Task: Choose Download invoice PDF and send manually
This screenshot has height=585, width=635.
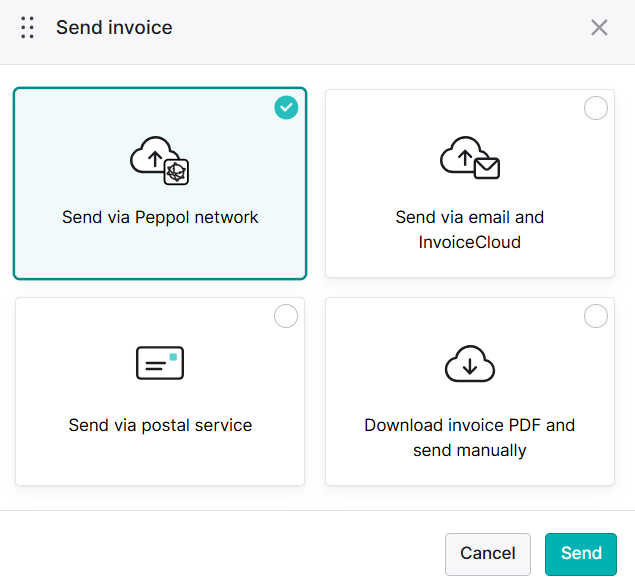Action: click(x=470, y=438)
